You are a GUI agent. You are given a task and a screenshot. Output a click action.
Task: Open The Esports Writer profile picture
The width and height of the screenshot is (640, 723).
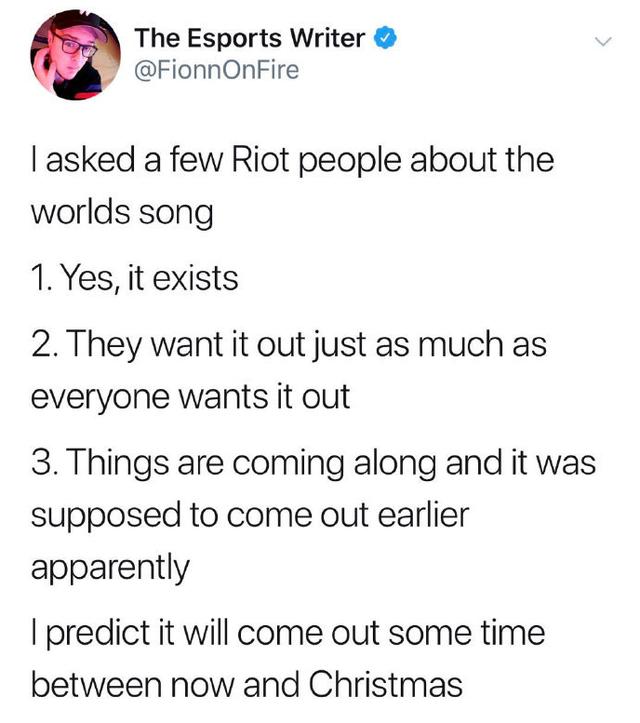[x=76, y=54]
